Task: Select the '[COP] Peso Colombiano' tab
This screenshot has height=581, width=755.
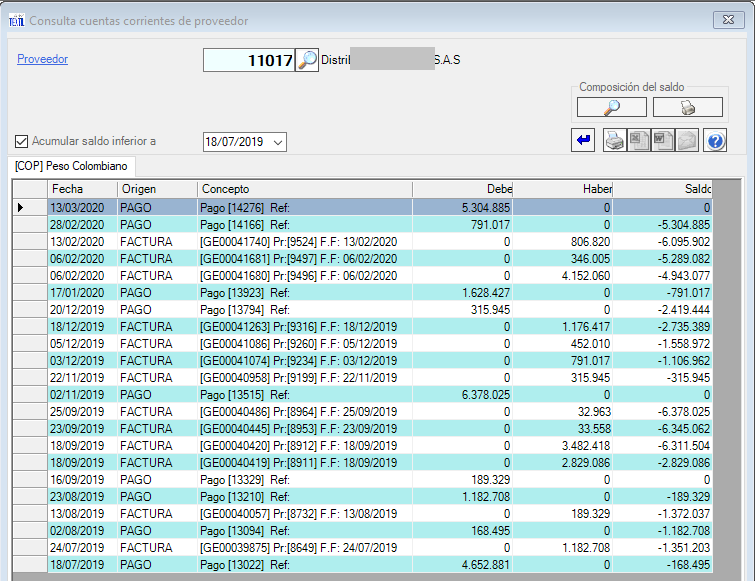Action: tap(69, 167)
